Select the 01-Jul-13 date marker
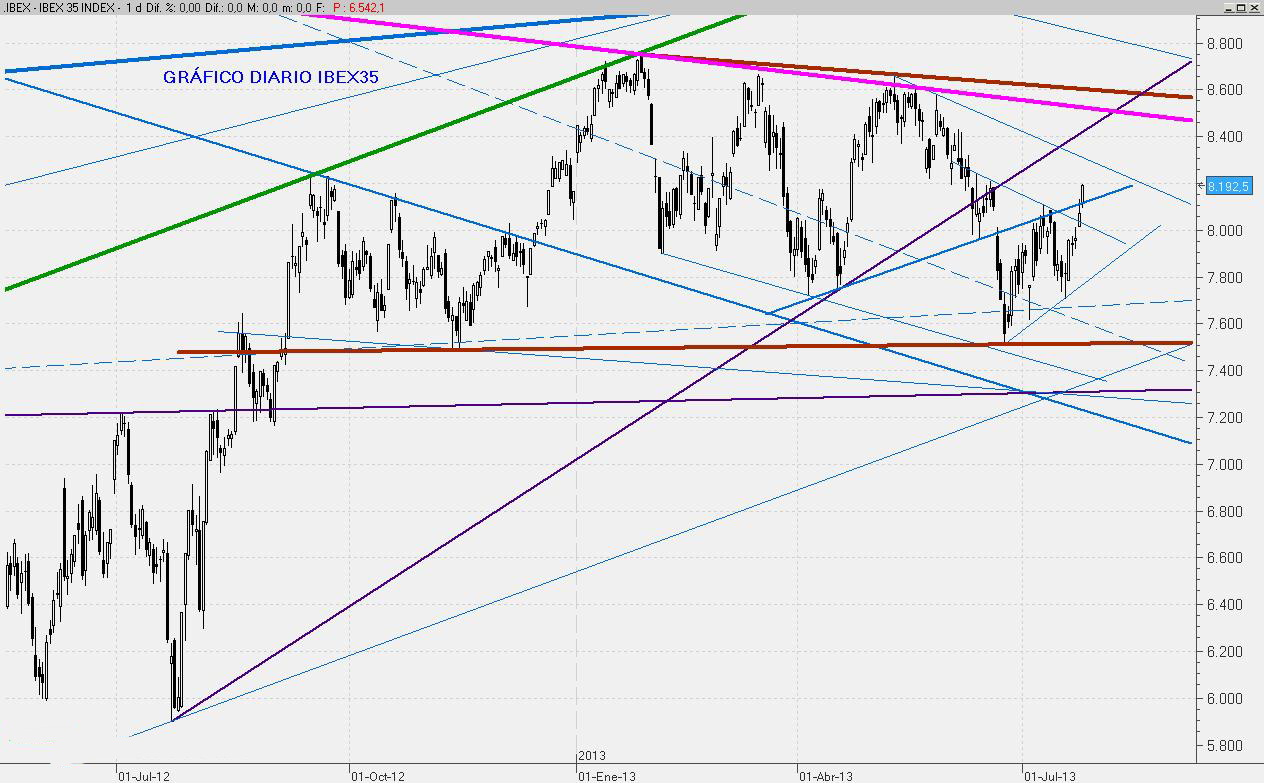This screenshot has width=1264, height=783. tap(1049, 775)
